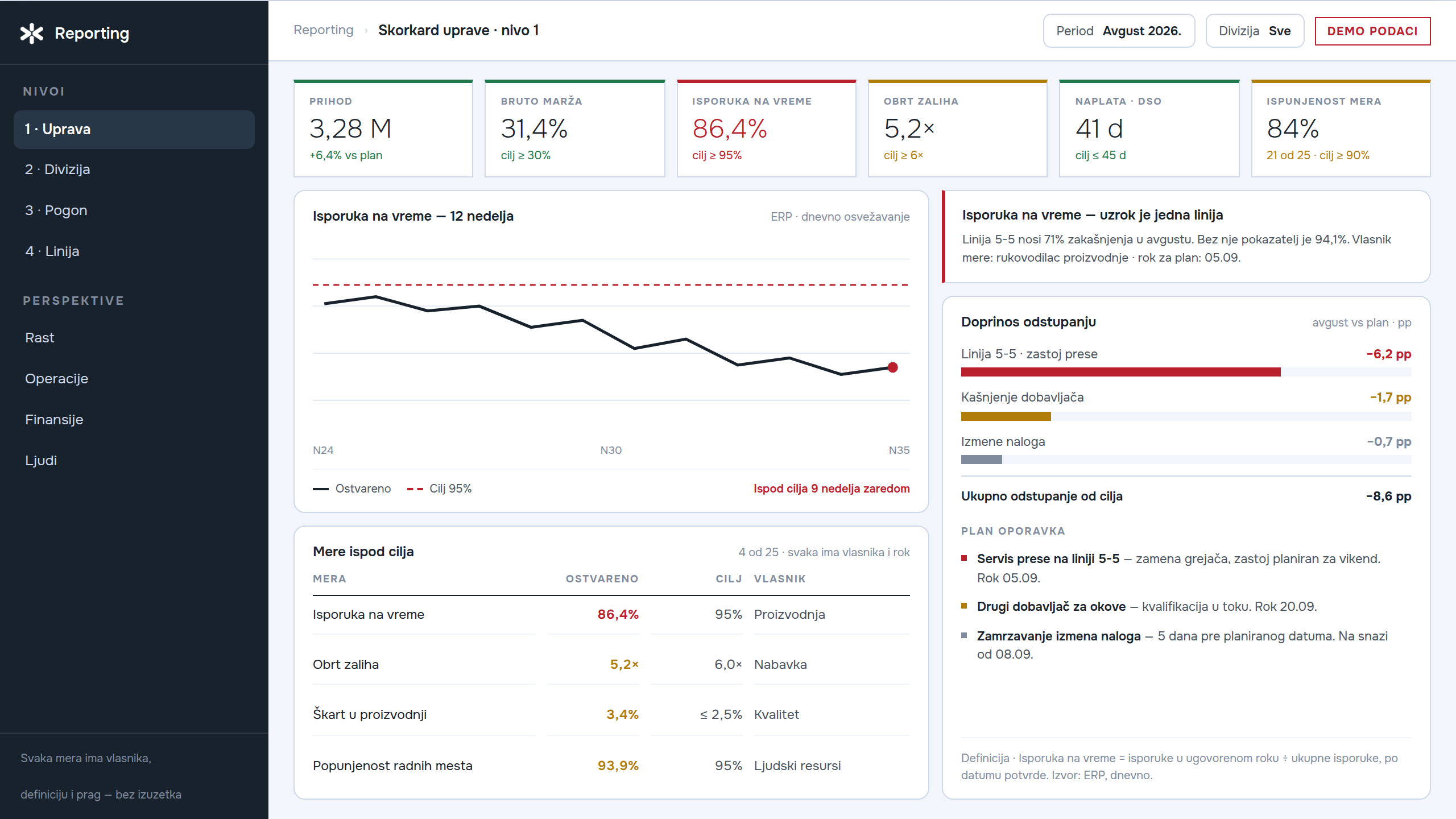Open the Operacije perspective
This screenshot has width=1456, height=819.
134,379
